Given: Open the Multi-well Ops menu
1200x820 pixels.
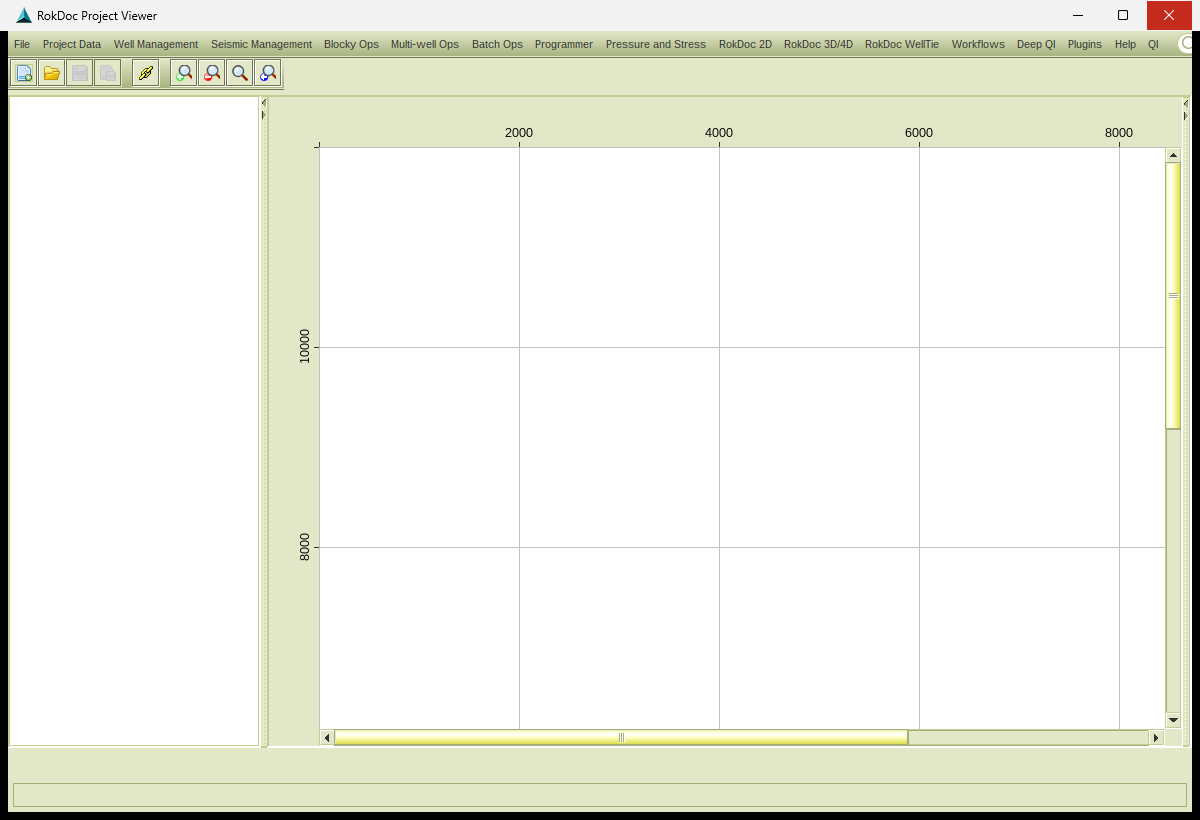Looking at the screenshot, I should tap(425, 44).
